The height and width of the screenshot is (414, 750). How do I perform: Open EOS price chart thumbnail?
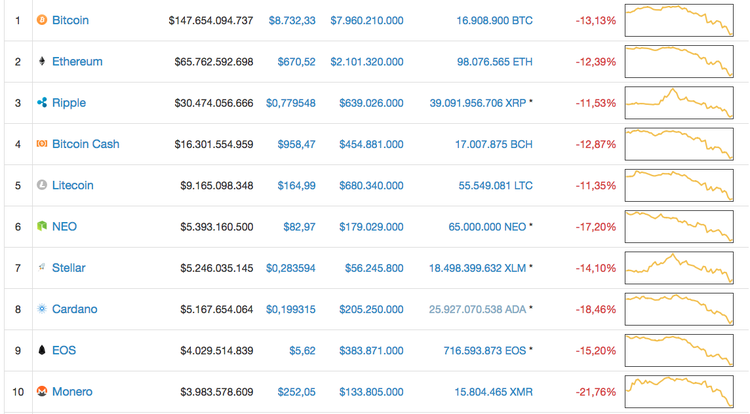(679, 350)
